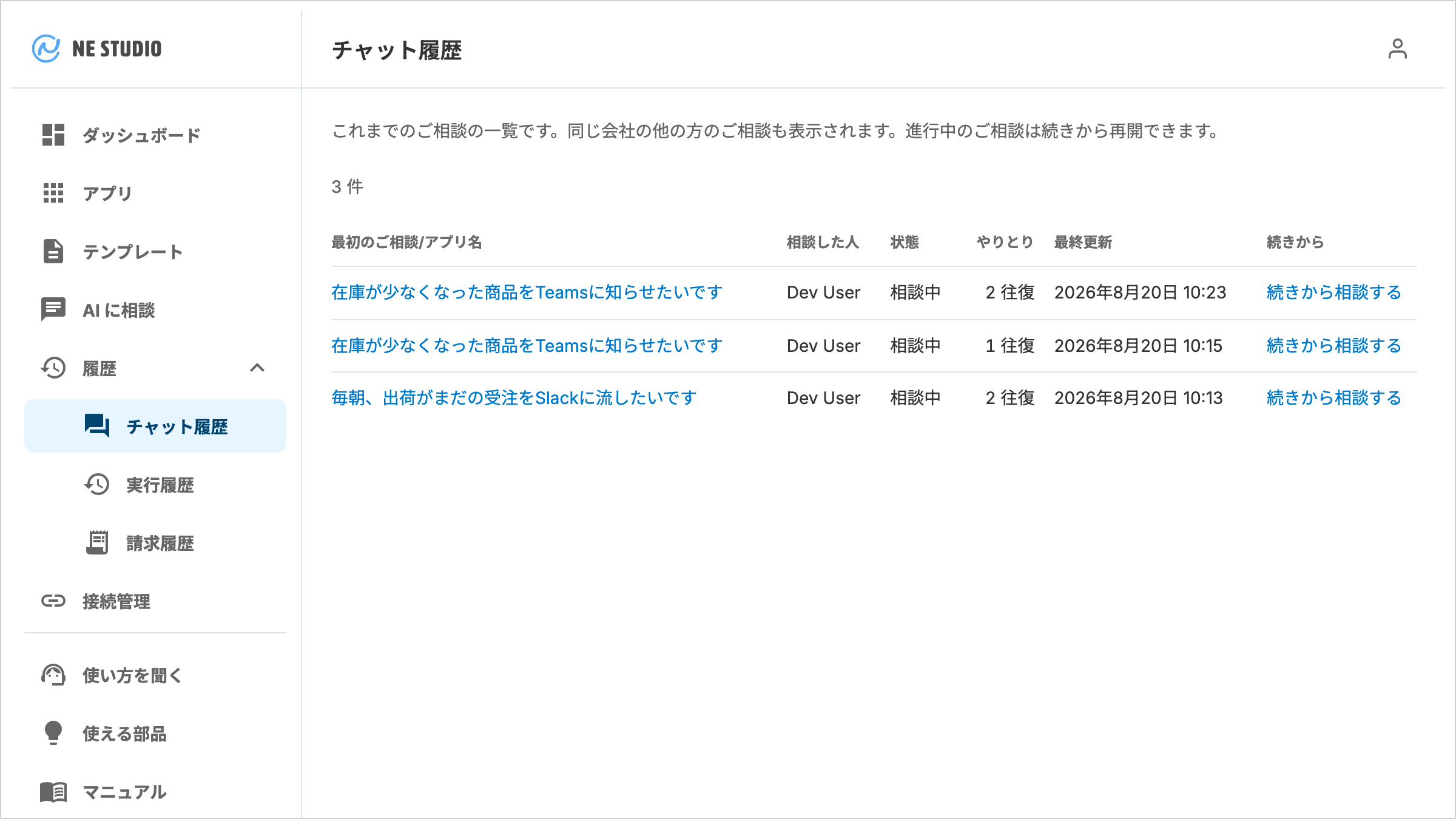Image resolution: width=1456 pixels, height=819 pixels.
Task: Click 続きから相談する for the 10:23 row
Action: click(1333, 292)
